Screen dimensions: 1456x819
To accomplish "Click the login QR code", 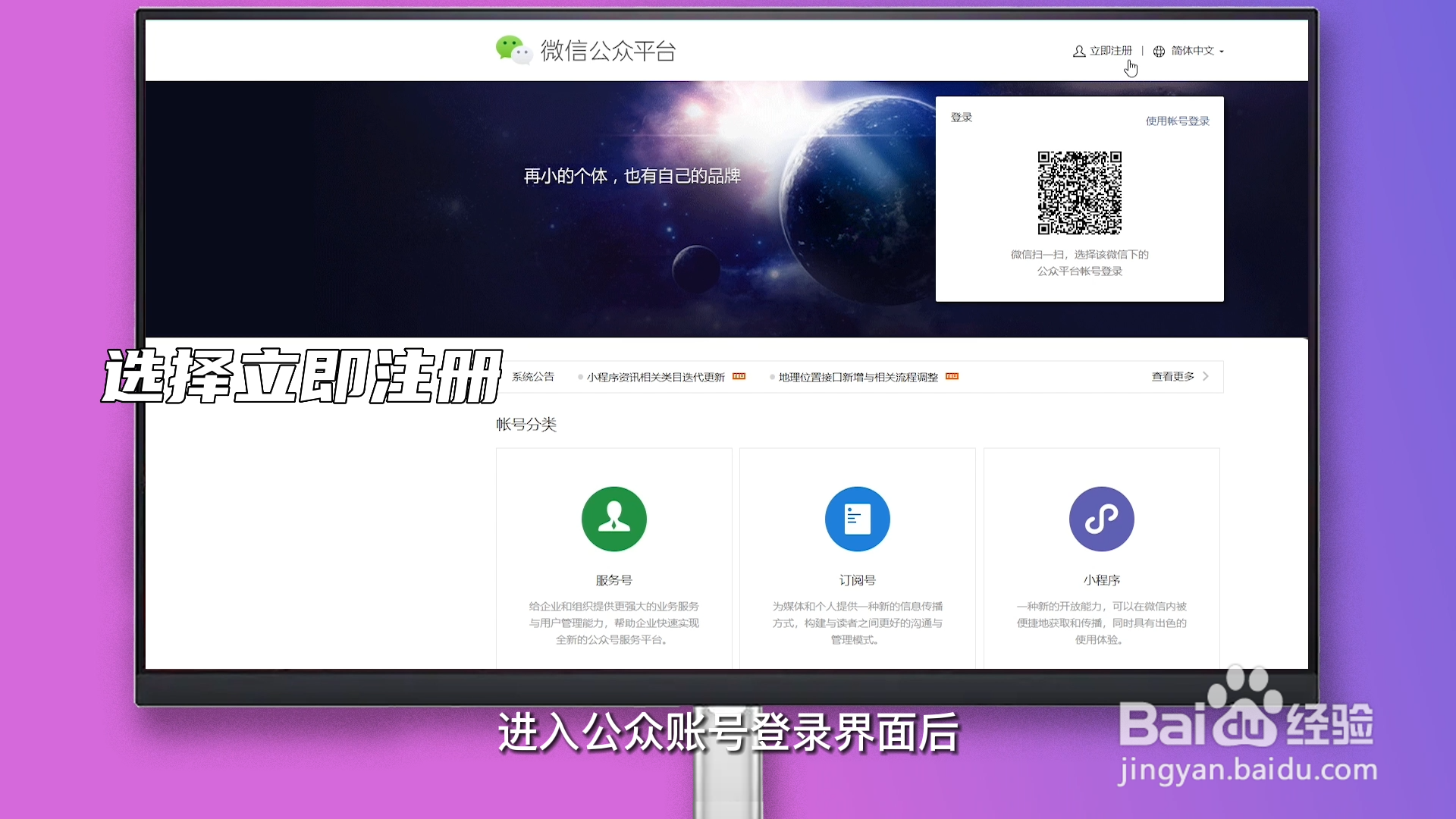I will coord(1079,193).
